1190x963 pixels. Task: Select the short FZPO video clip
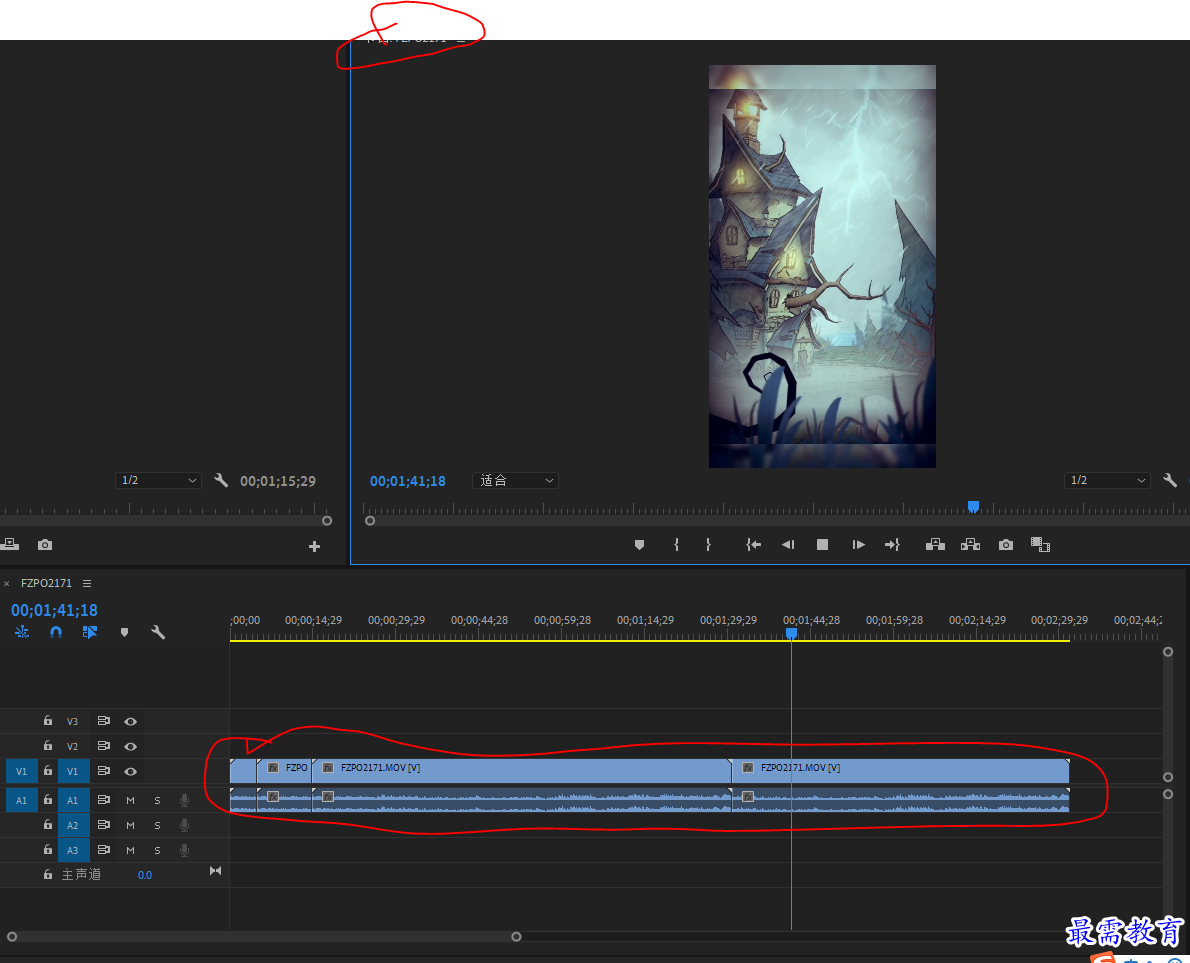(x=285, y=771)
